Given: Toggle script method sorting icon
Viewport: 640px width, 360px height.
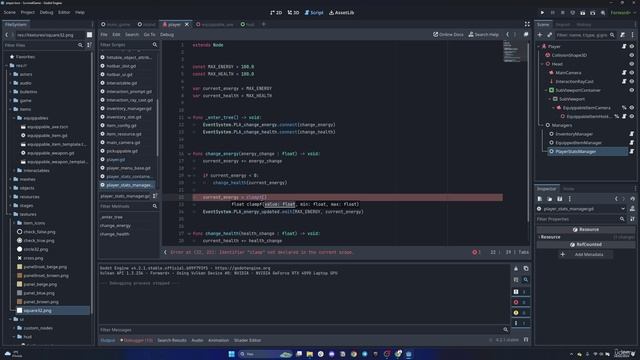Looking at the screenshot, I should (x=155, y=196).
